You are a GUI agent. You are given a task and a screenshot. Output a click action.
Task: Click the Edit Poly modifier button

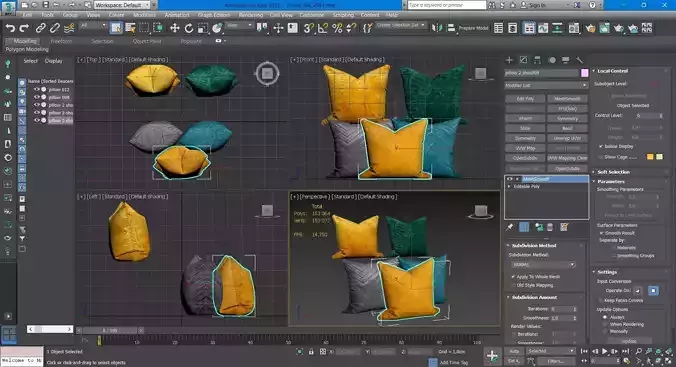click(x=525, y=99)
